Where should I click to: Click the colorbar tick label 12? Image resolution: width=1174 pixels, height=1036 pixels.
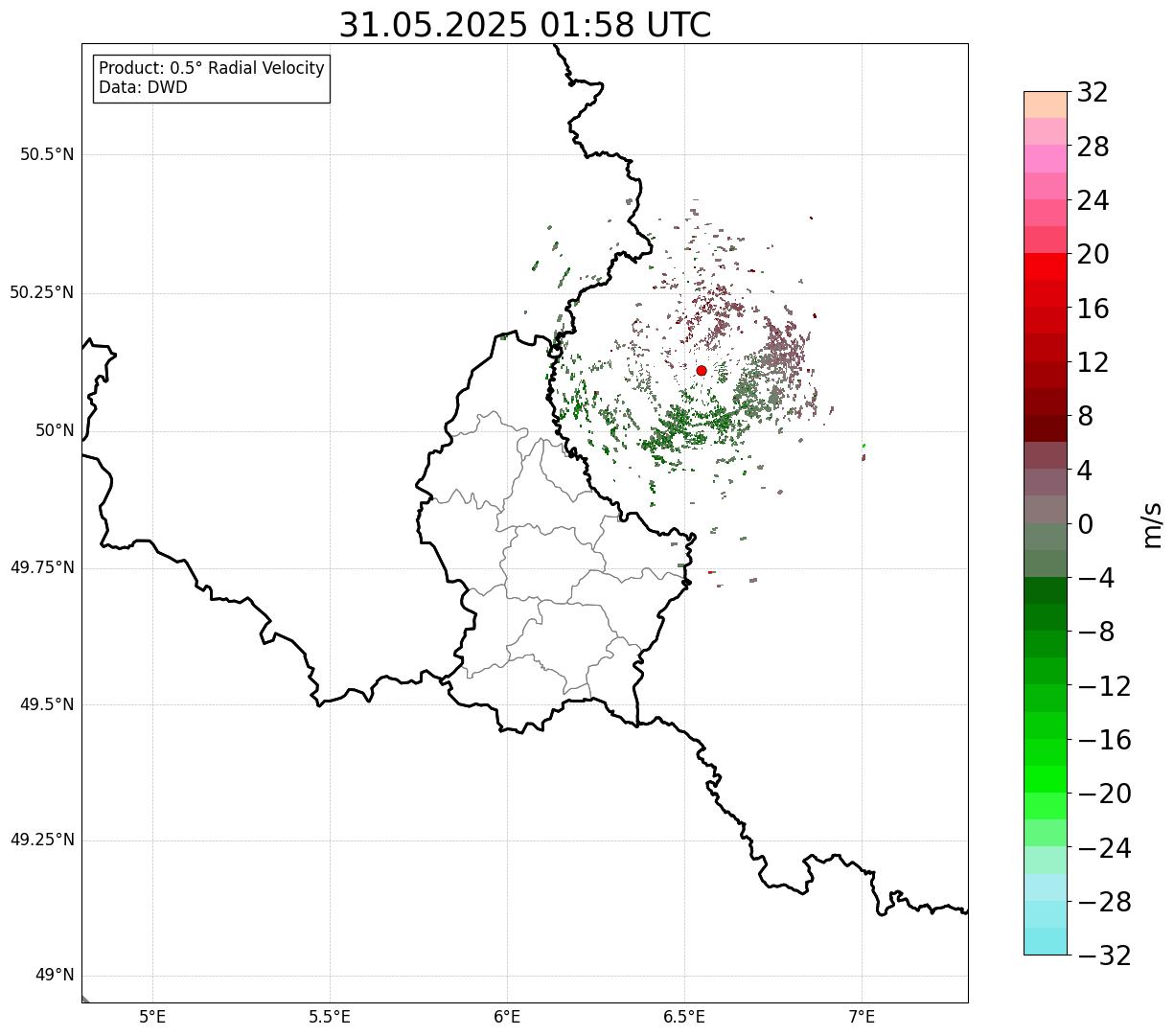point(1093,362)
